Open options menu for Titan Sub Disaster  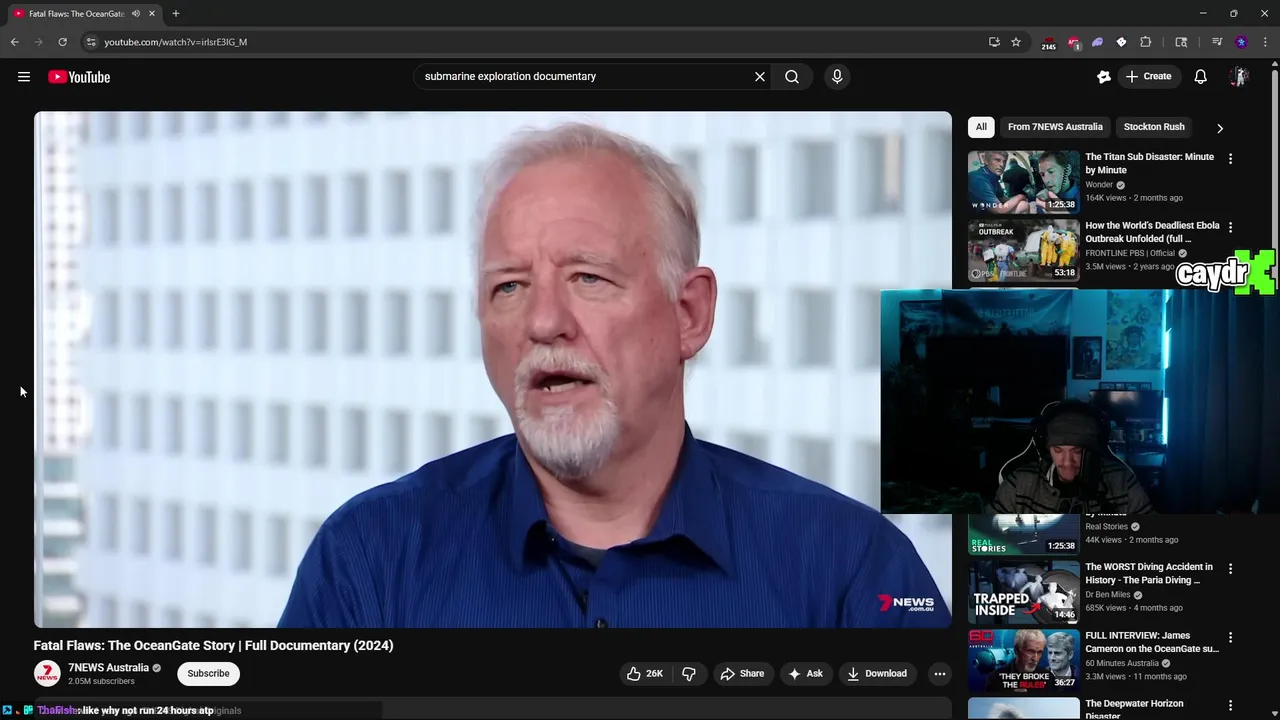tap(1230, 159)
